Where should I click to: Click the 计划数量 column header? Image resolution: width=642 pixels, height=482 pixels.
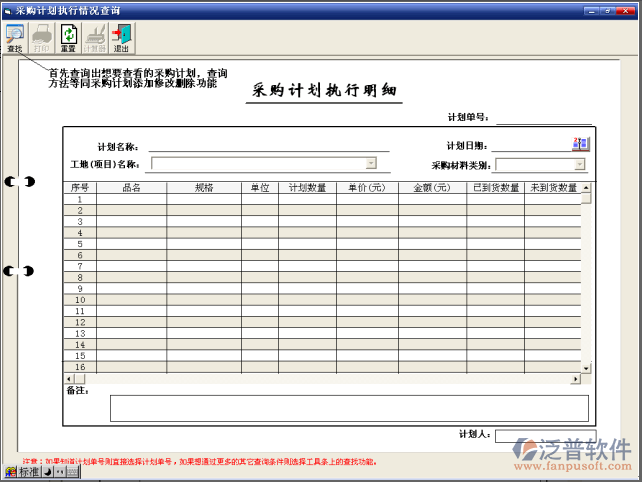point(307,188)
